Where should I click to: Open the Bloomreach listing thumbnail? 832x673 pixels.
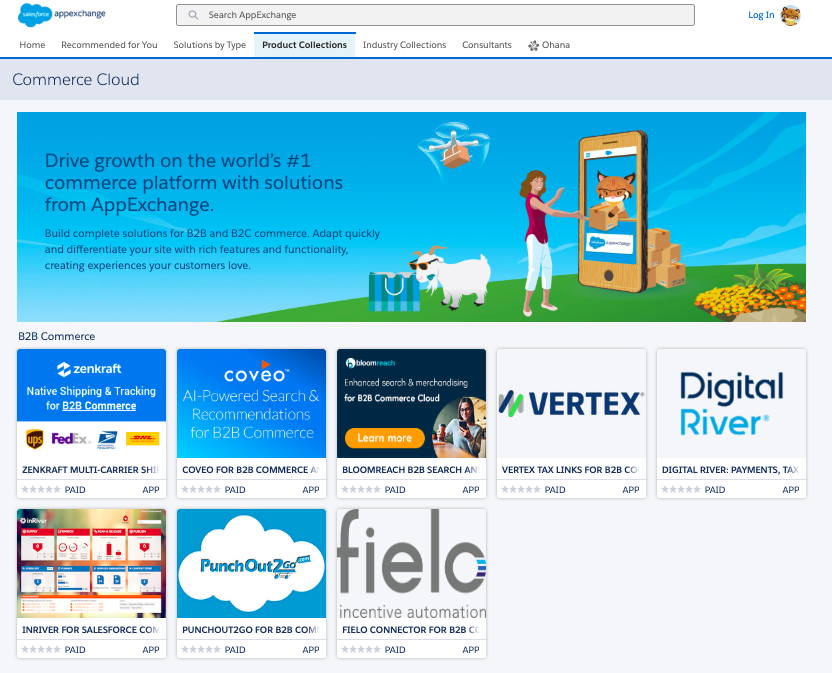click(x=411, y=403)
